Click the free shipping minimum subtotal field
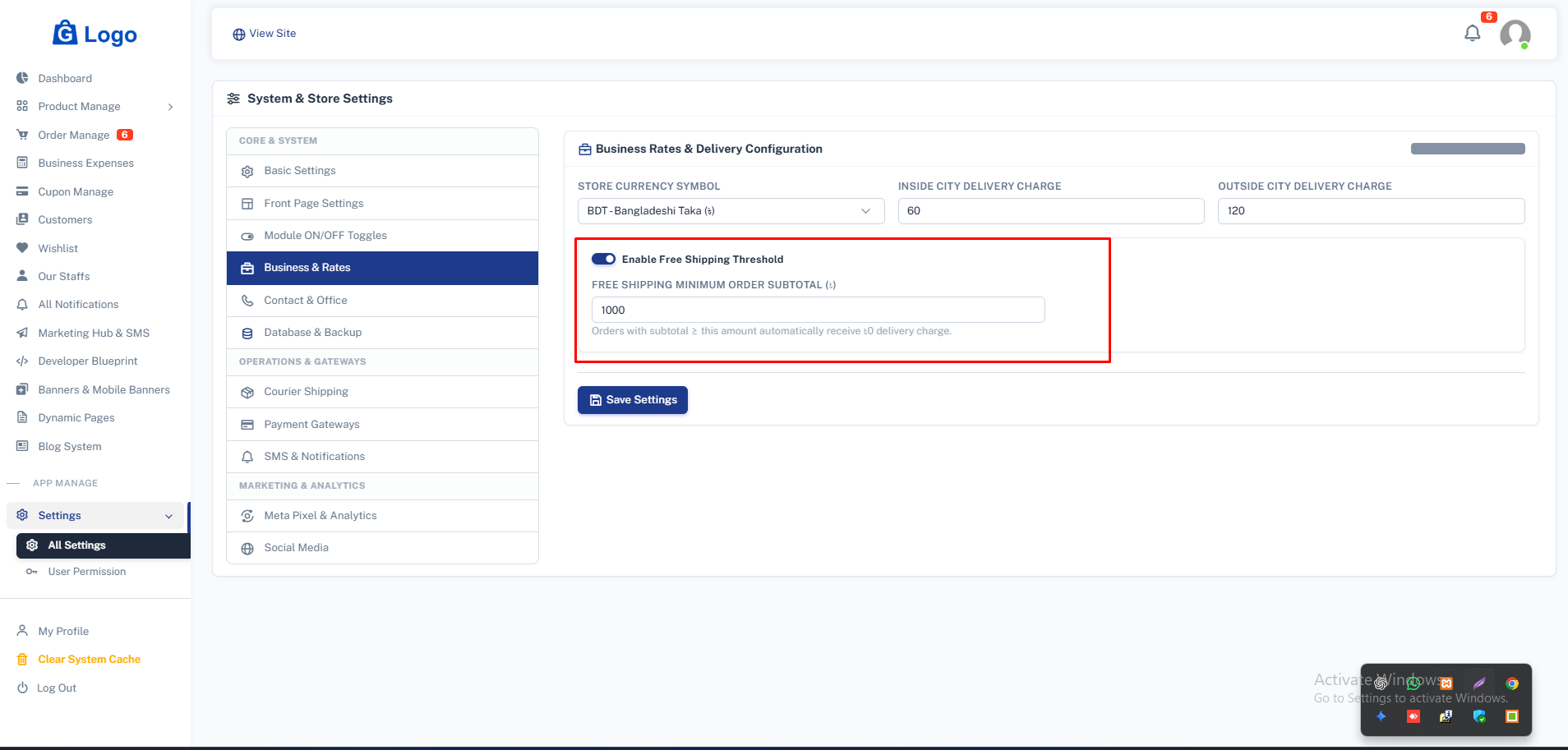1568x750 pixels. pos(818,310)
